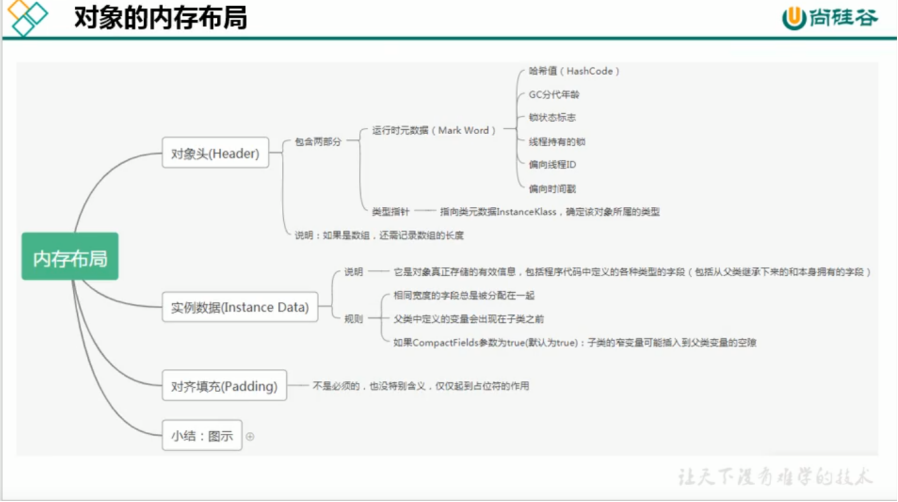The height and width of the screenshot is (502, 898).
Task: Click the 运行时元数据 (Mark Word) branch
Action: [x=434, y=131]
